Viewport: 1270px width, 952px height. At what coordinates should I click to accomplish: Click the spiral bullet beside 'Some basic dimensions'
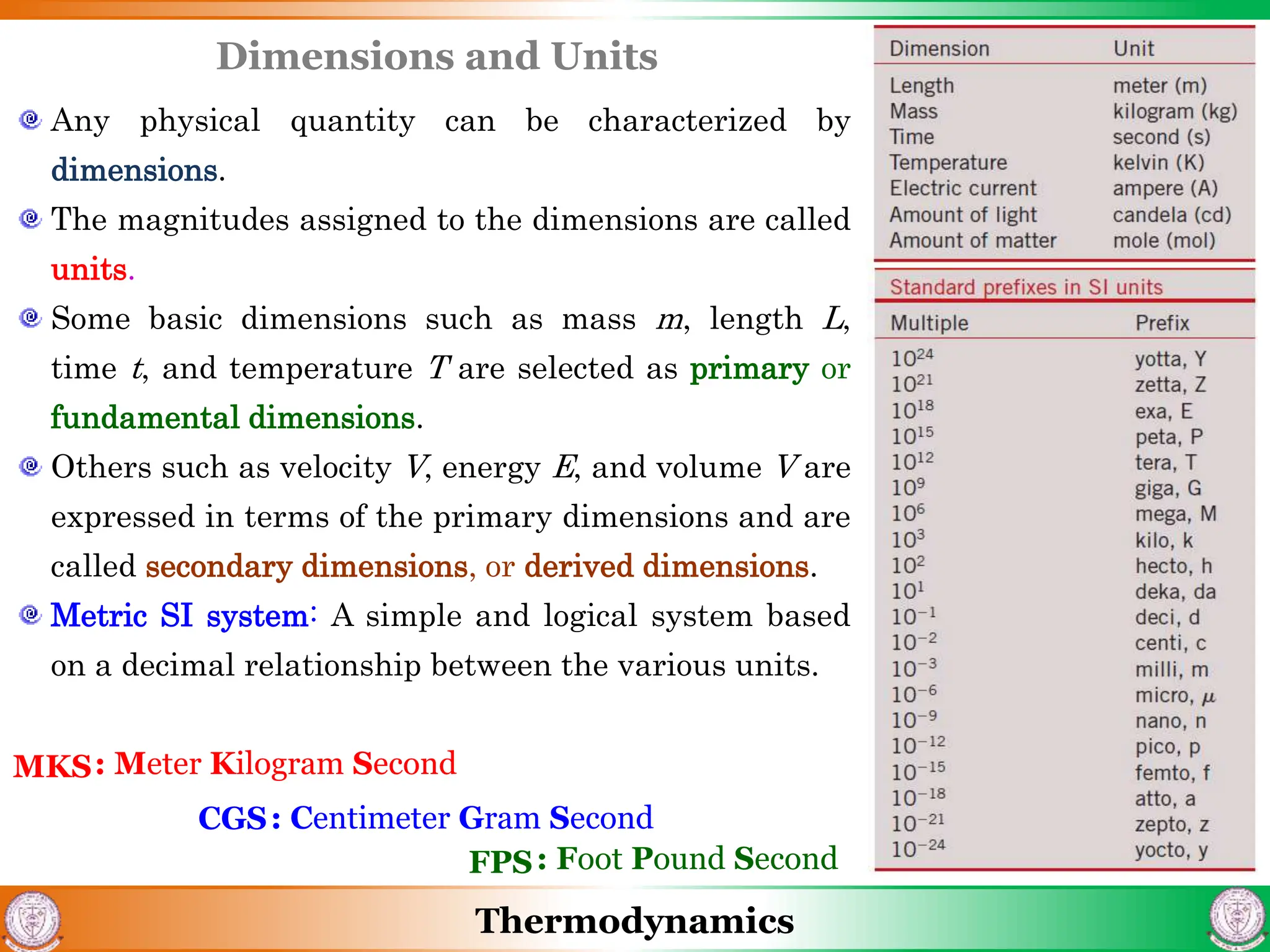[x=30, y=317]
